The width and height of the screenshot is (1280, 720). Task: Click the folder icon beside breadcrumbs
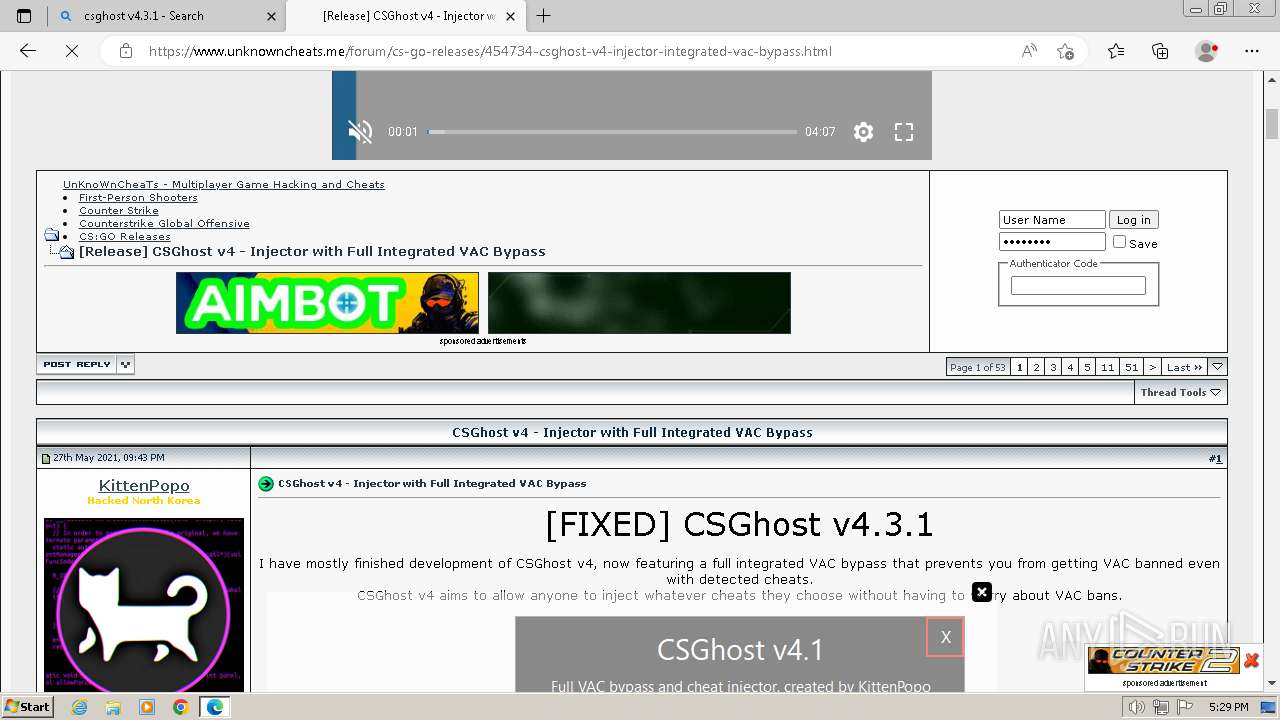pos(51,236)
